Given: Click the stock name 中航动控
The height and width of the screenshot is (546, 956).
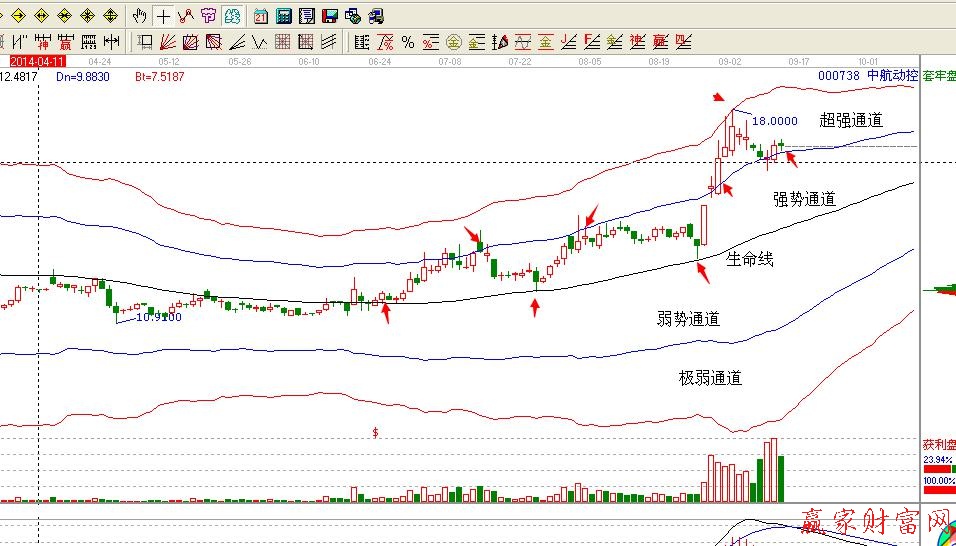Looking at the screenshot, I should (892, 76).
